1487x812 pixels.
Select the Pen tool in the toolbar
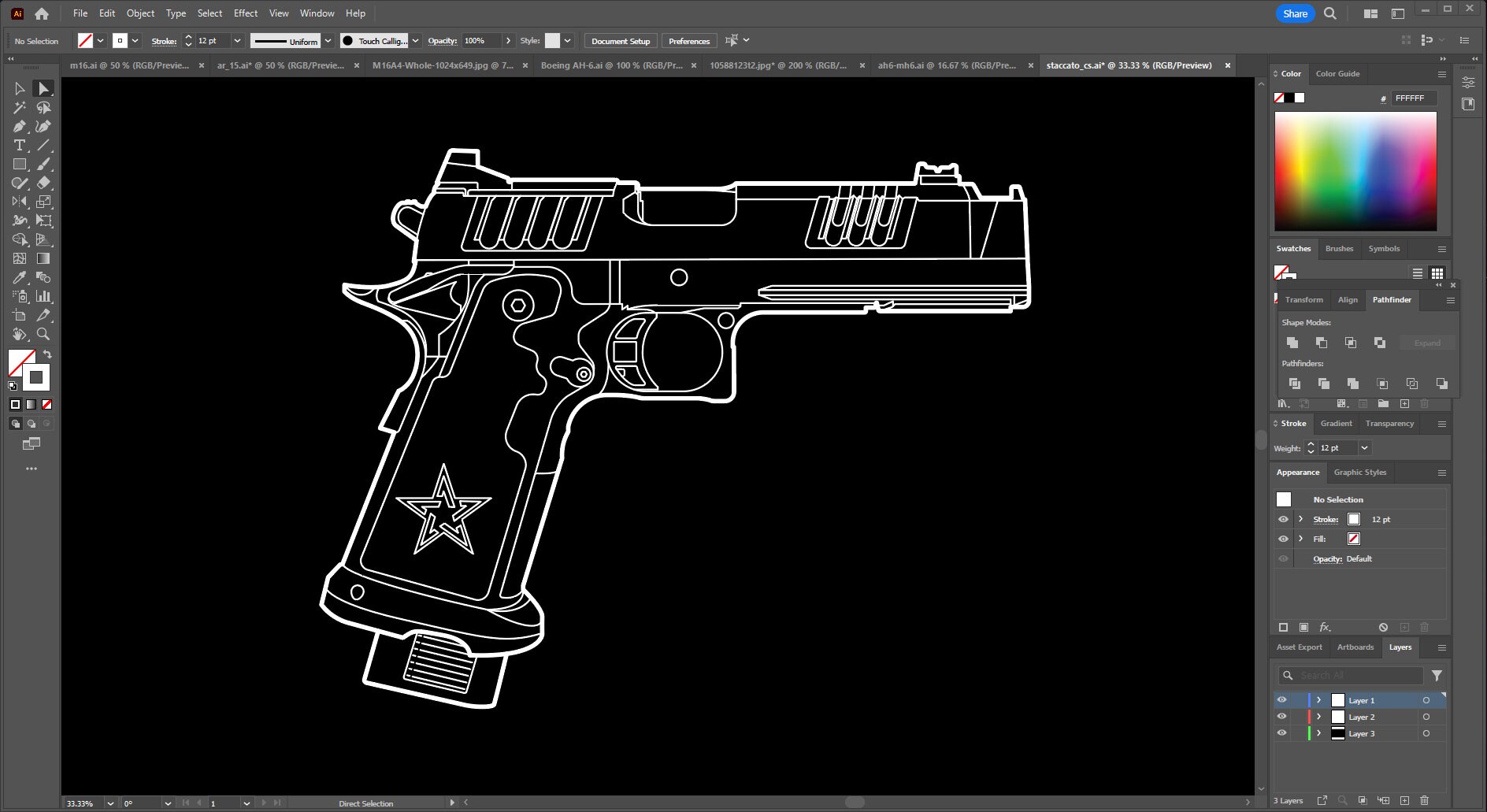click(x=19, y=126)
